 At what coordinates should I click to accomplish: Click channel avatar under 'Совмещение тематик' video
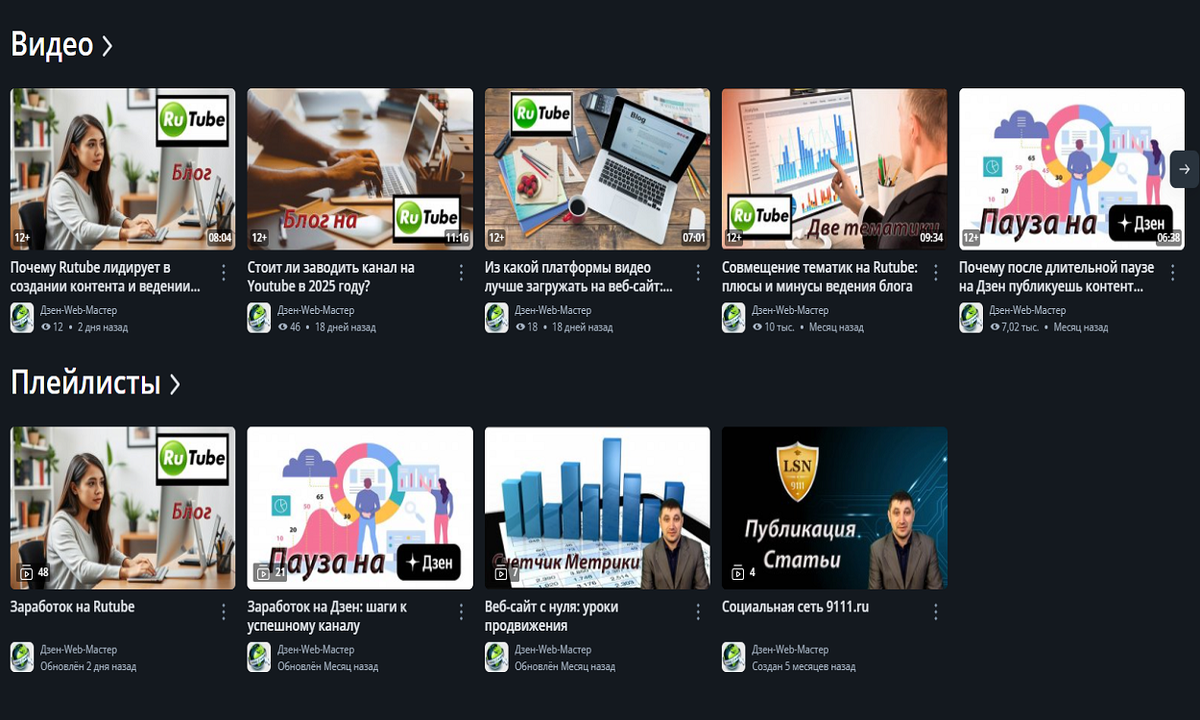click(x=733, y=318)
